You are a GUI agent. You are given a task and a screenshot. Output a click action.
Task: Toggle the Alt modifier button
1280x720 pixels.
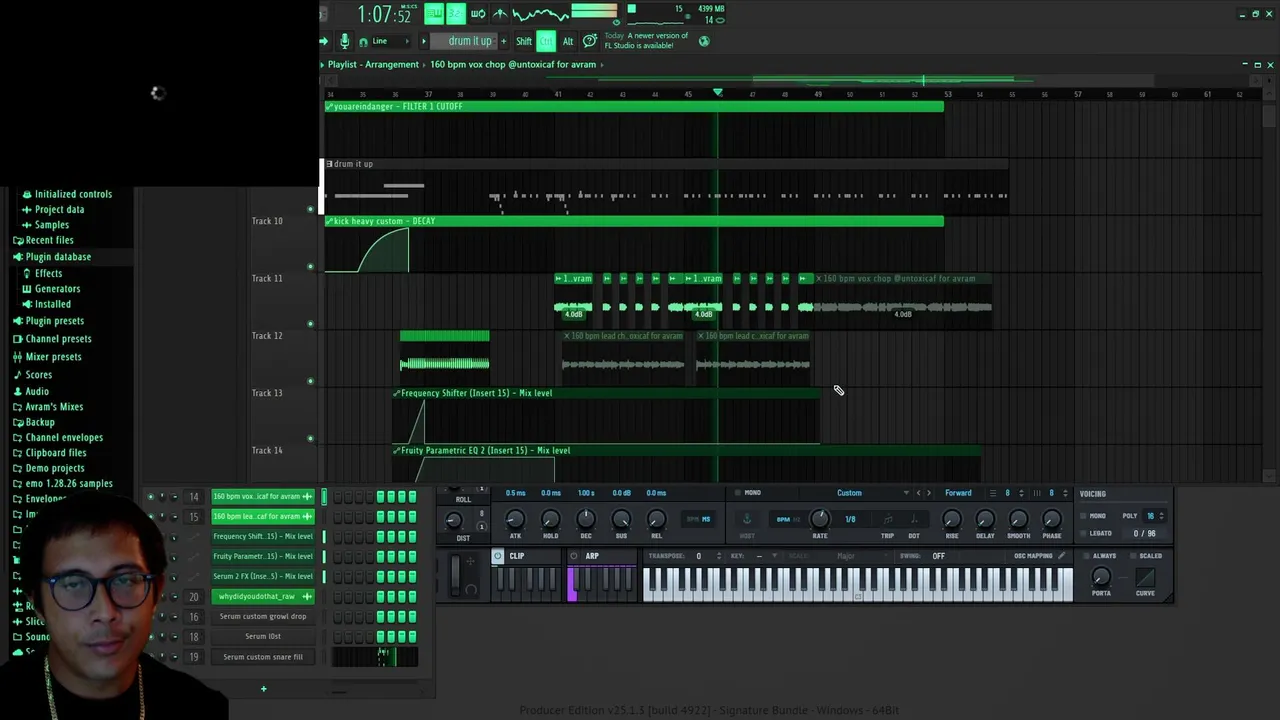(568, 41)
